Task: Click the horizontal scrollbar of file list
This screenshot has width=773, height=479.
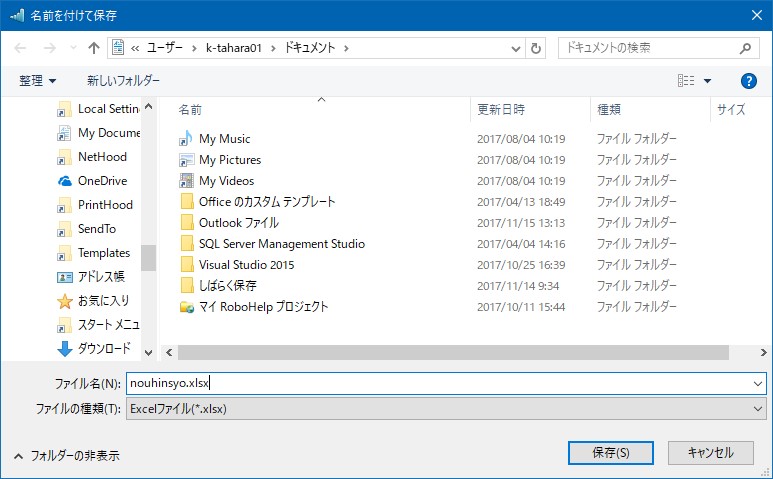Action: [x=400, y=352]
